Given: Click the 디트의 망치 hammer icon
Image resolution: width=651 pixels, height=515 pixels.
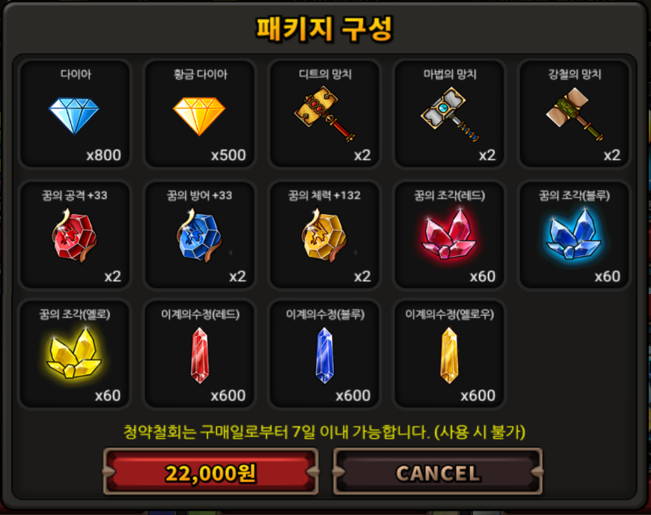Looking at the screenshot, I should (x=325, y=114).
